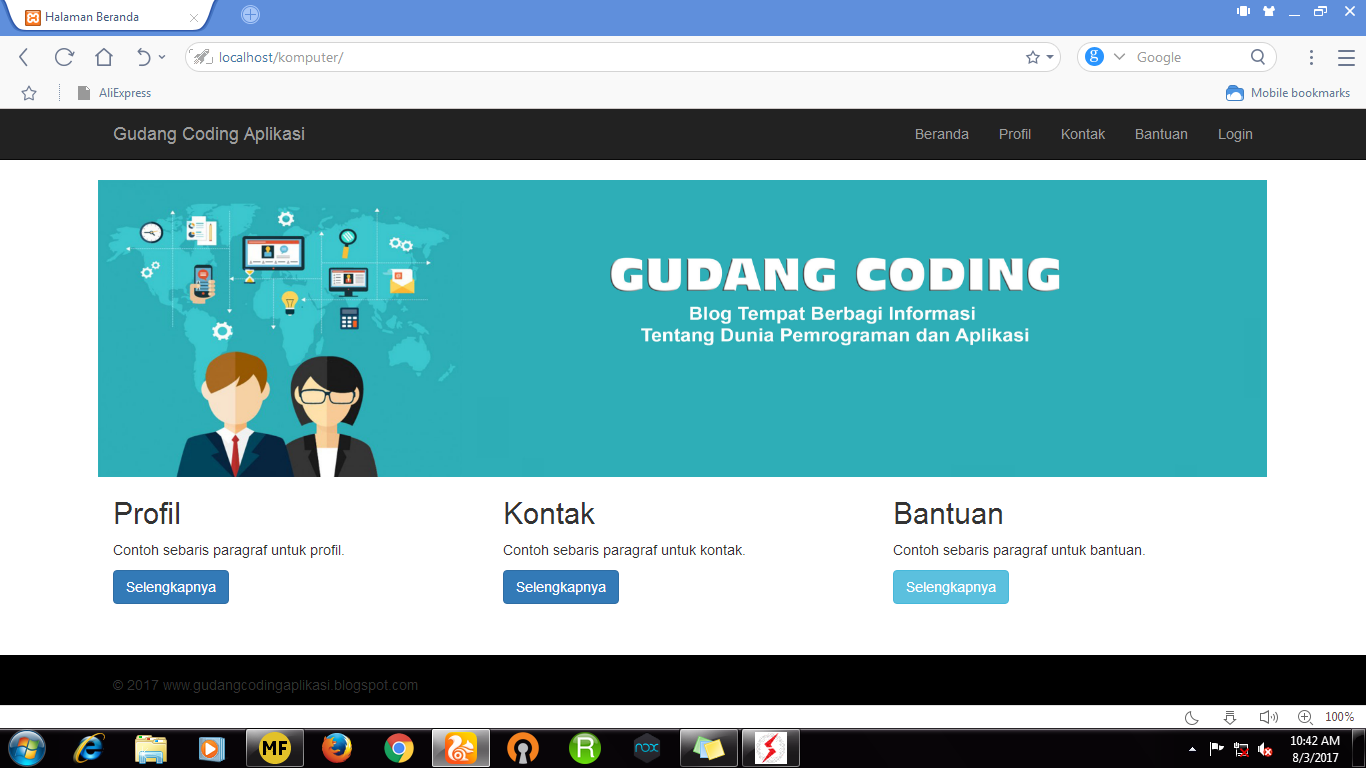
Task: Open the browser Home icon
Action: (x=103, y=57)
